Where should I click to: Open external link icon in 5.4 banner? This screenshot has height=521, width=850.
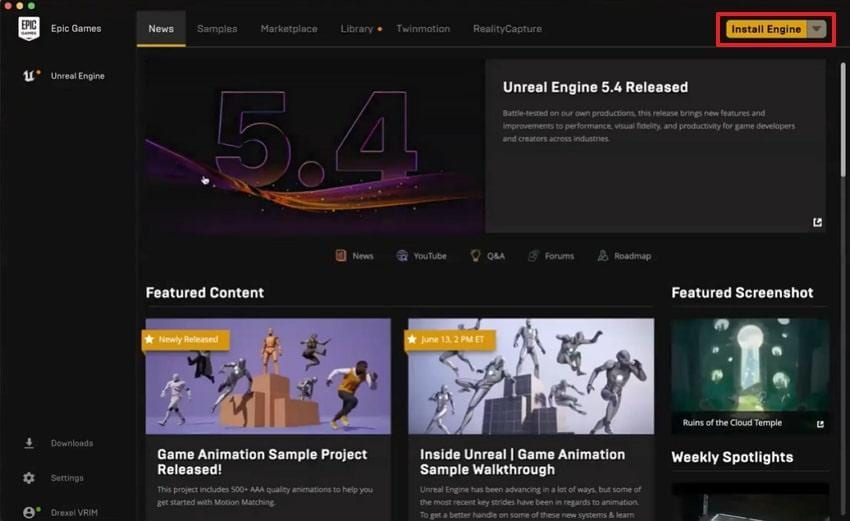(817, 222)
